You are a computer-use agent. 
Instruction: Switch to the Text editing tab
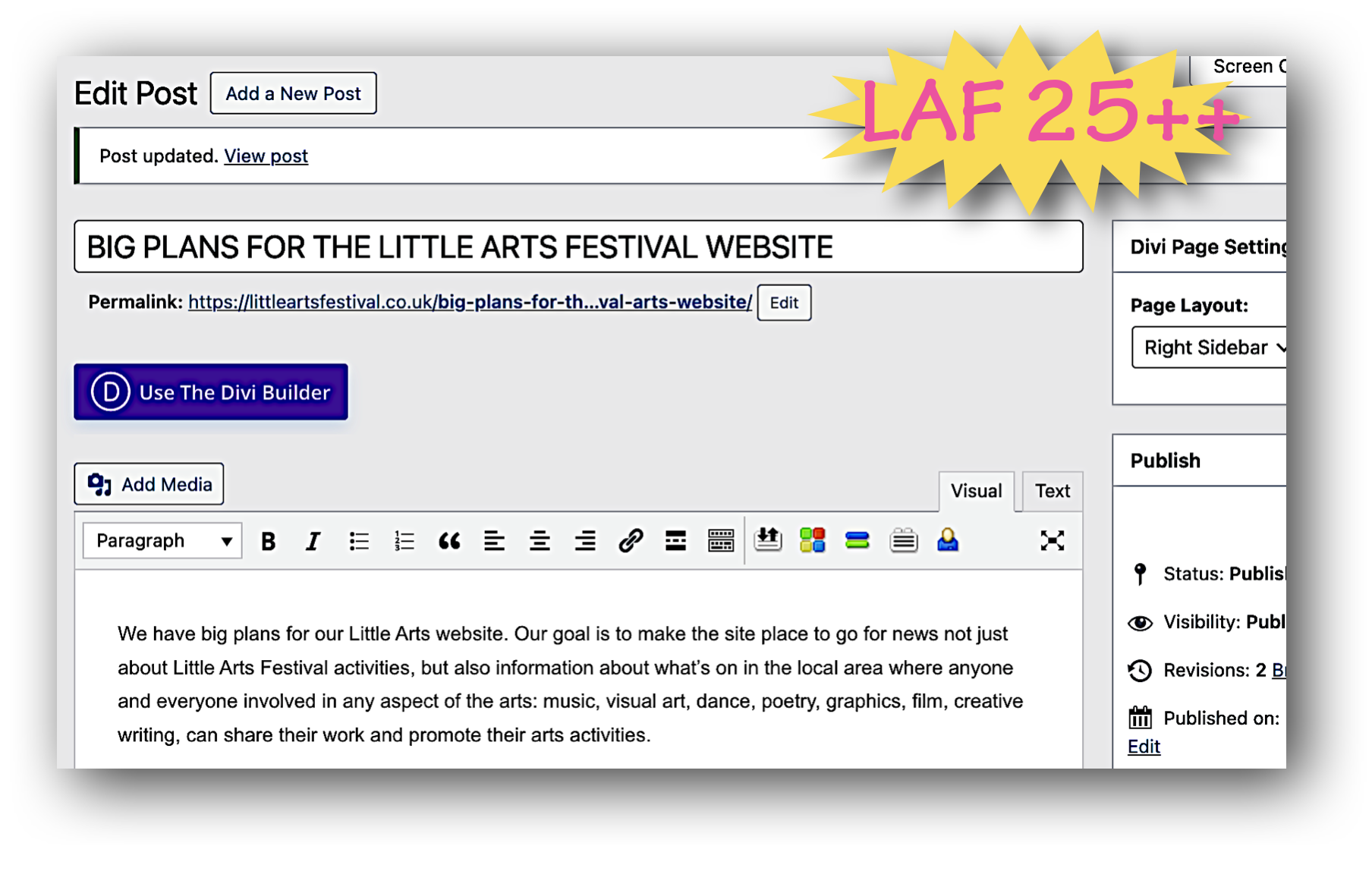[1052, 491]
